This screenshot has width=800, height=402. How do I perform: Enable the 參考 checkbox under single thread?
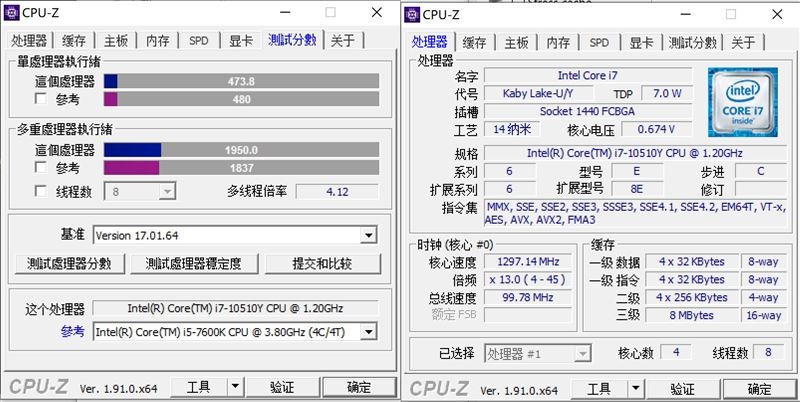(x=41, y=98)
